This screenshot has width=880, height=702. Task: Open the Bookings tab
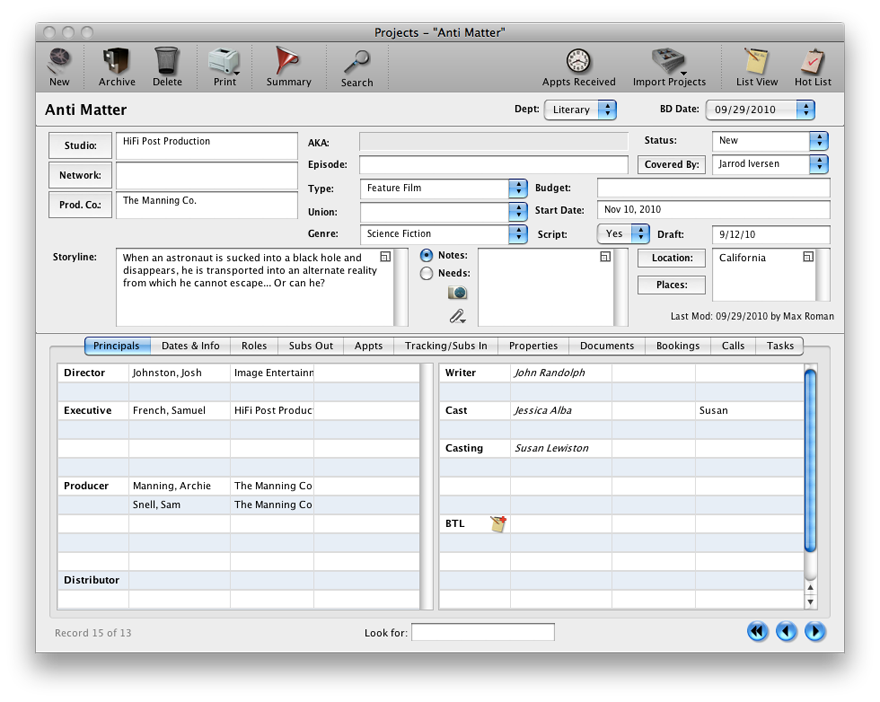coord(678,346)
